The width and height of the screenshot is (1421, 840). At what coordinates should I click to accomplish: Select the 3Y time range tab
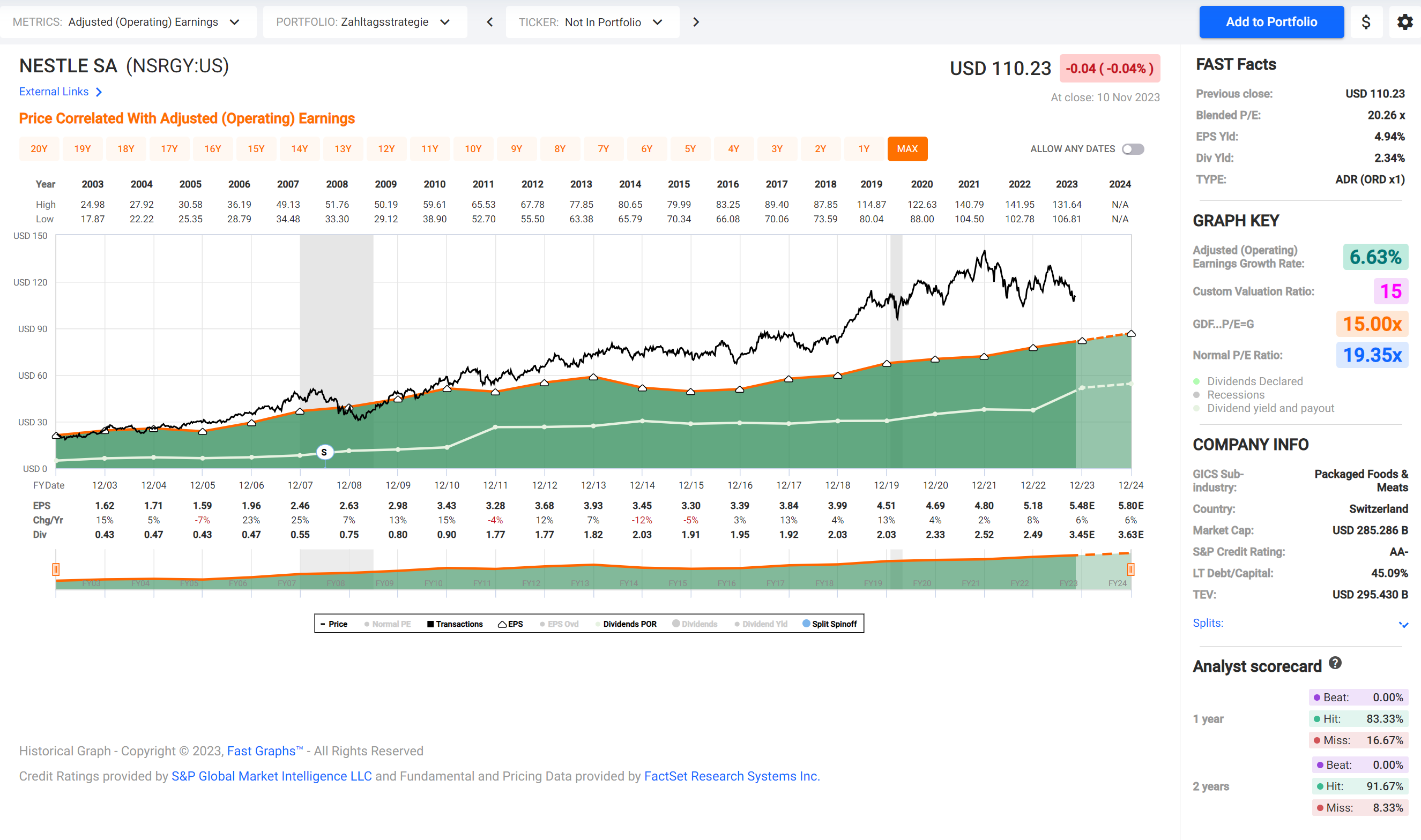777,149
